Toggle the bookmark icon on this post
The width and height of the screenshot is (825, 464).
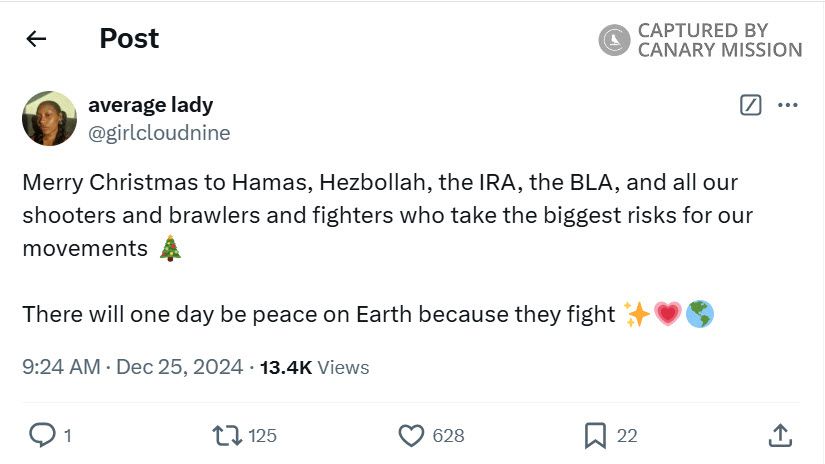click(x=595, y=435)
